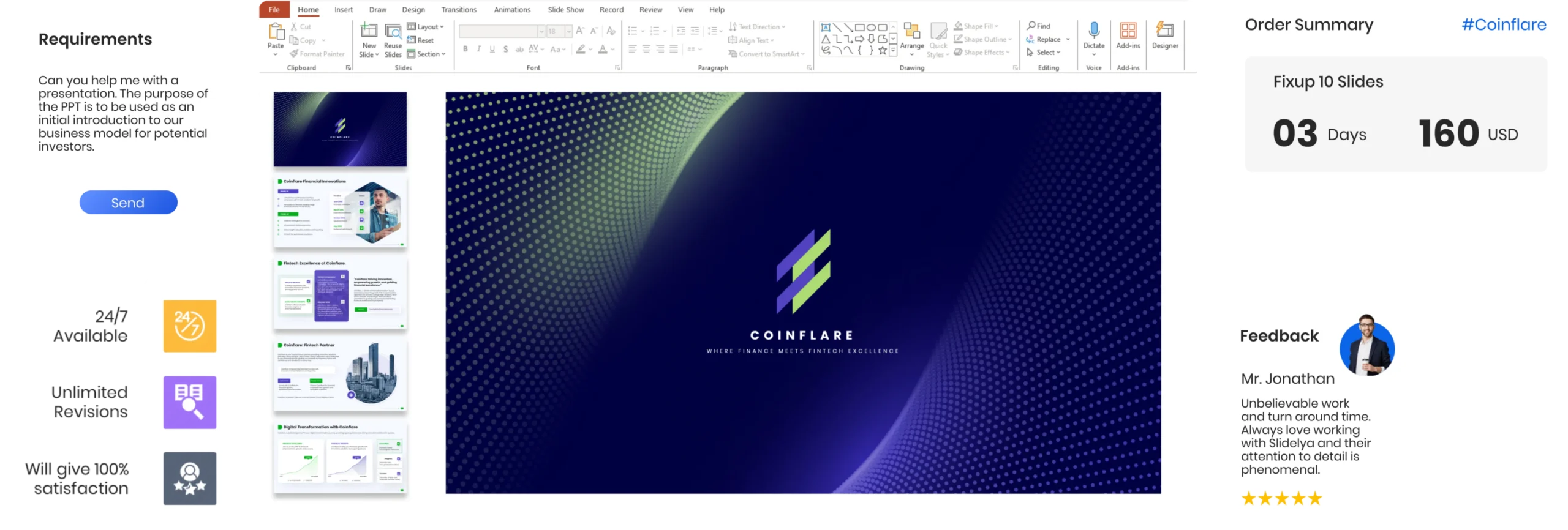This screenshot has height=530, width=1568.
Task: Open the Help tab
Action: 717,10
